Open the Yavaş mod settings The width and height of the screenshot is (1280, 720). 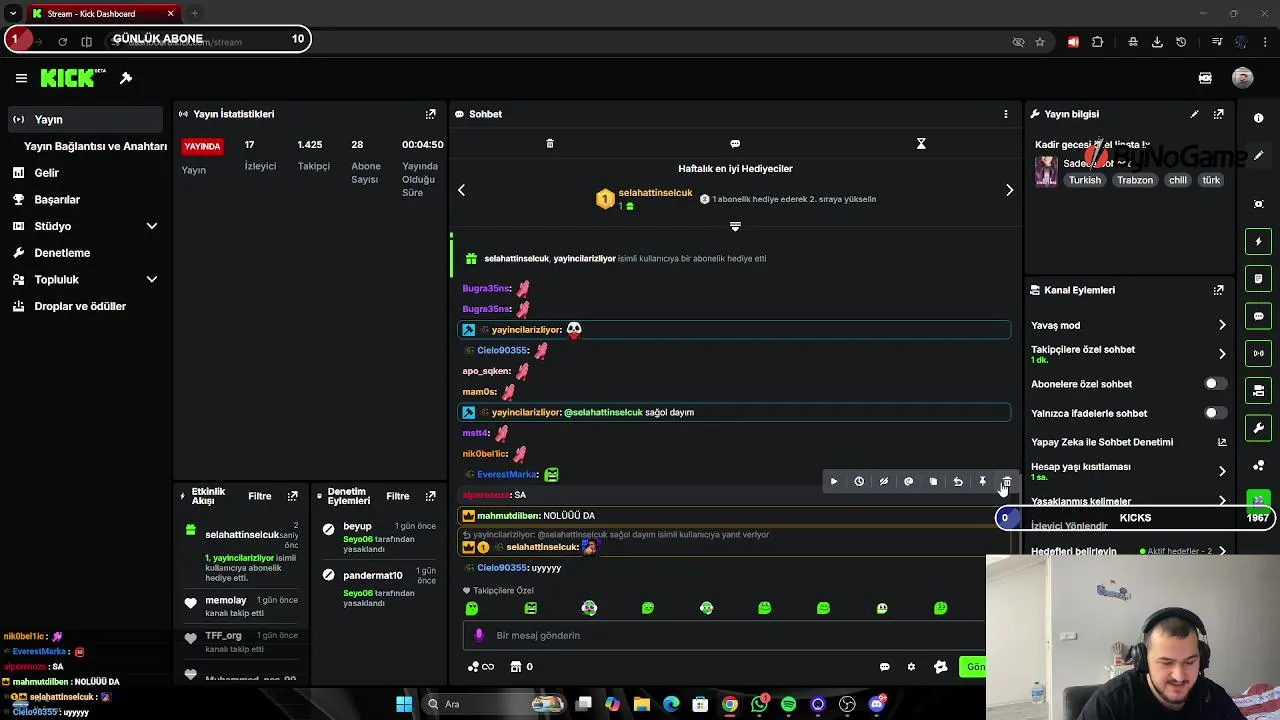[1128, 325]
